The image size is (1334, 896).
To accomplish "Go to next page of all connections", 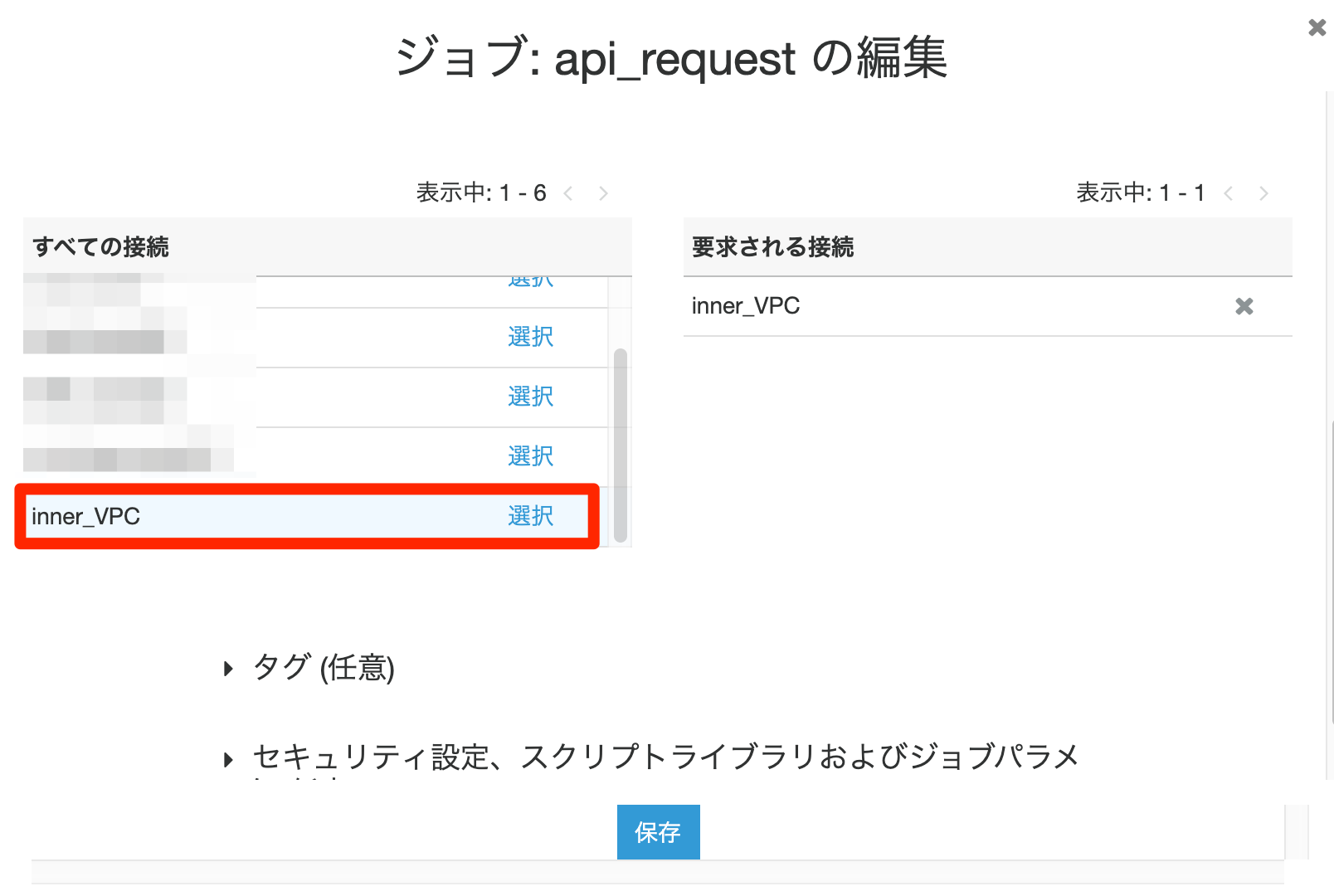I will pyautogui.click(x=603, y=194).
